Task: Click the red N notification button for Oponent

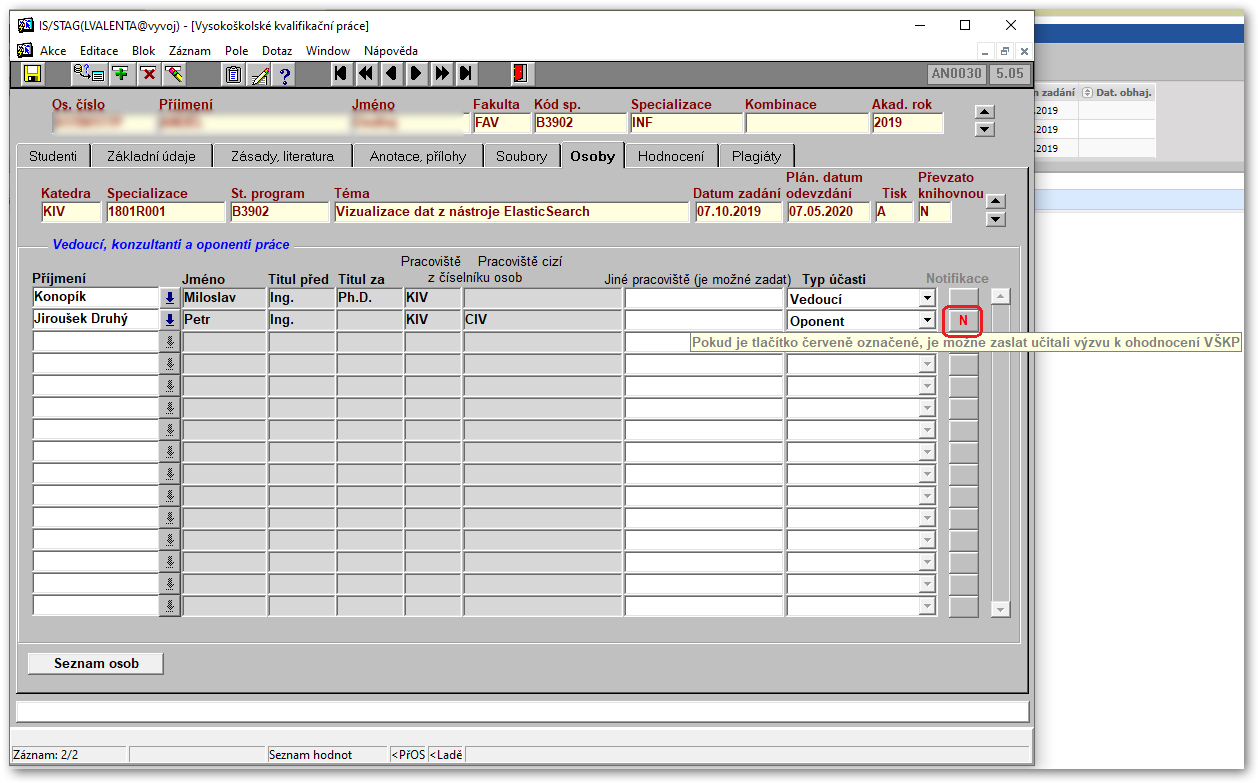Action: pos(964,320)
